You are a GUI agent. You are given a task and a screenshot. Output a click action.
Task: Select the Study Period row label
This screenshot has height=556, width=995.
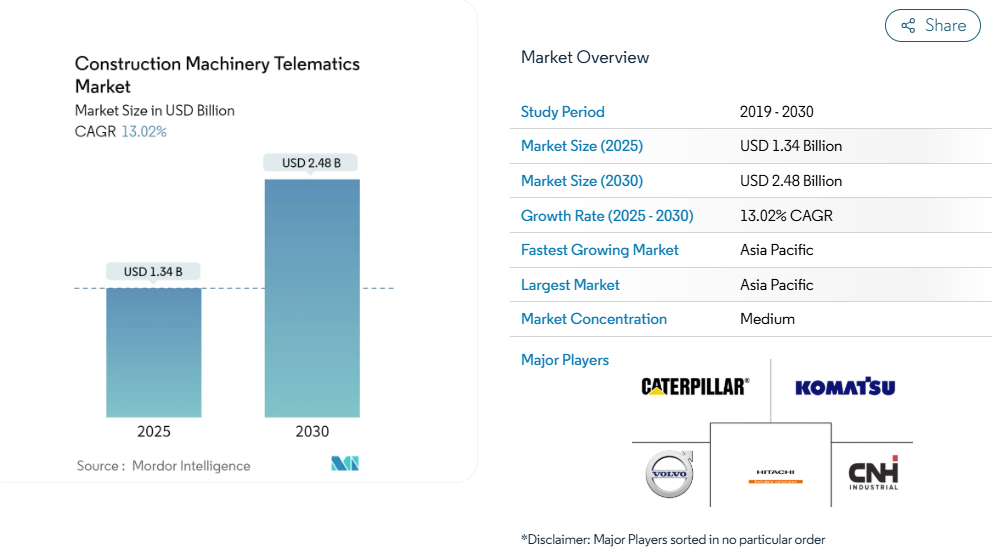[562, 112]
